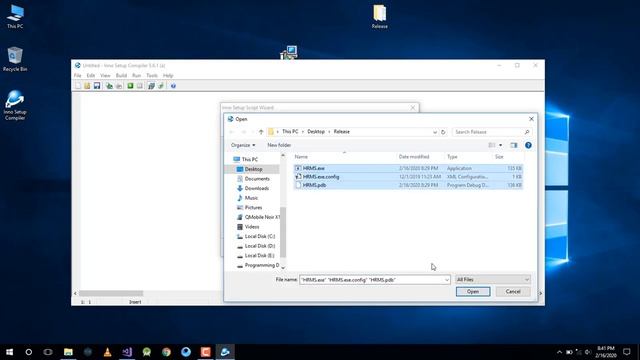Click the New folder button
640x360 pixels.
[x=279, y=145]
